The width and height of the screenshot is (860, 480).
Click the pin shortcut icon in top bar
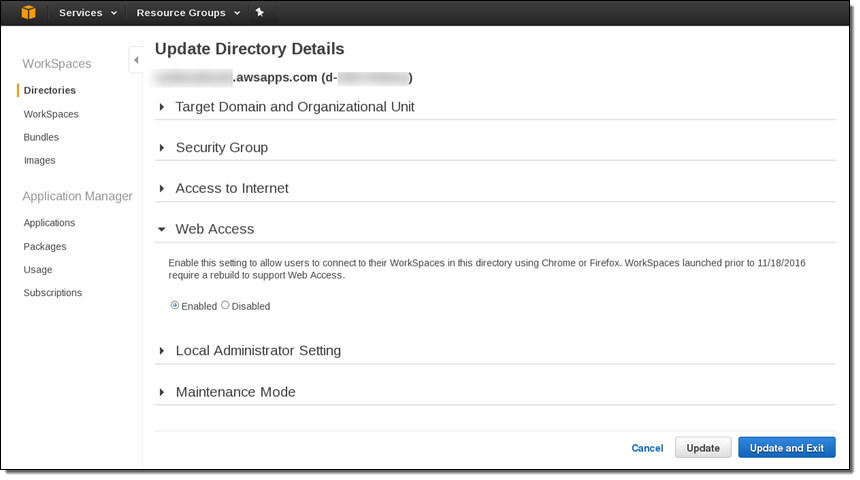point(260,13)
